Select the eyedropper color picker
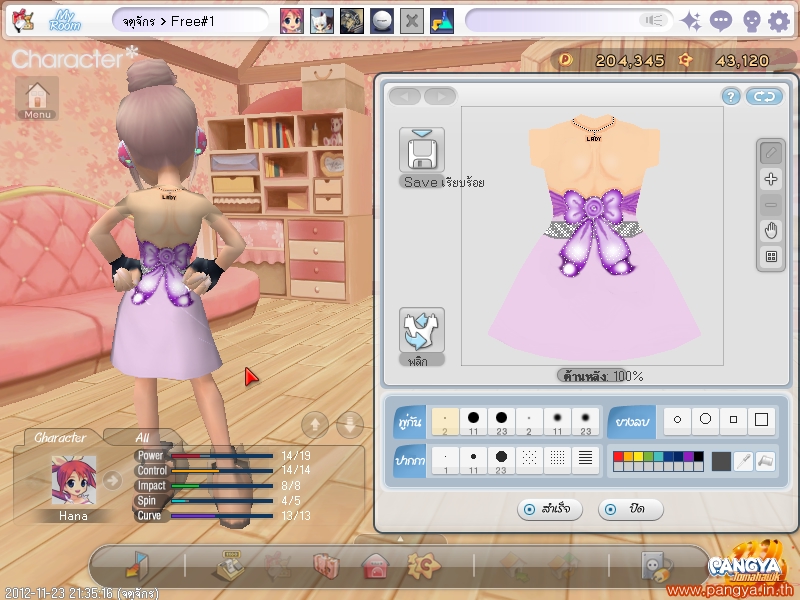The image size is (800, 600). pyautogui.click(x=743, y=461)
